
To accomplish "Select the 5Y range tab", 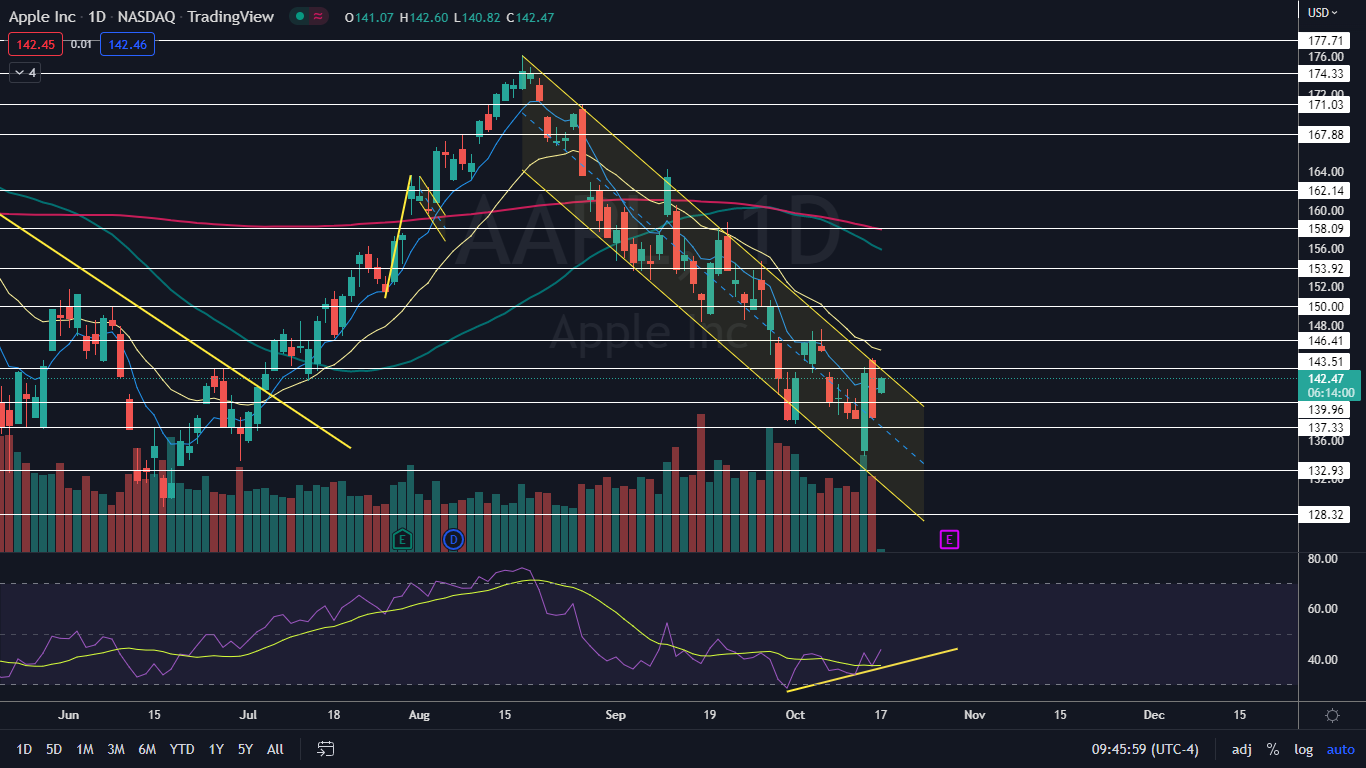I will point(245,749).
